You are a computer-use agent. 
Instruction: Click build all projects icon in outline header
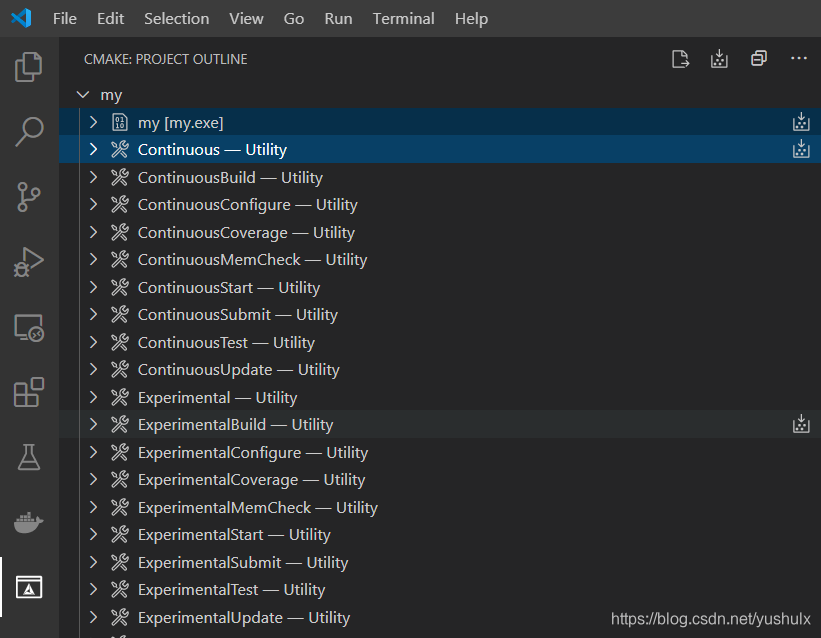coord(719,59)
